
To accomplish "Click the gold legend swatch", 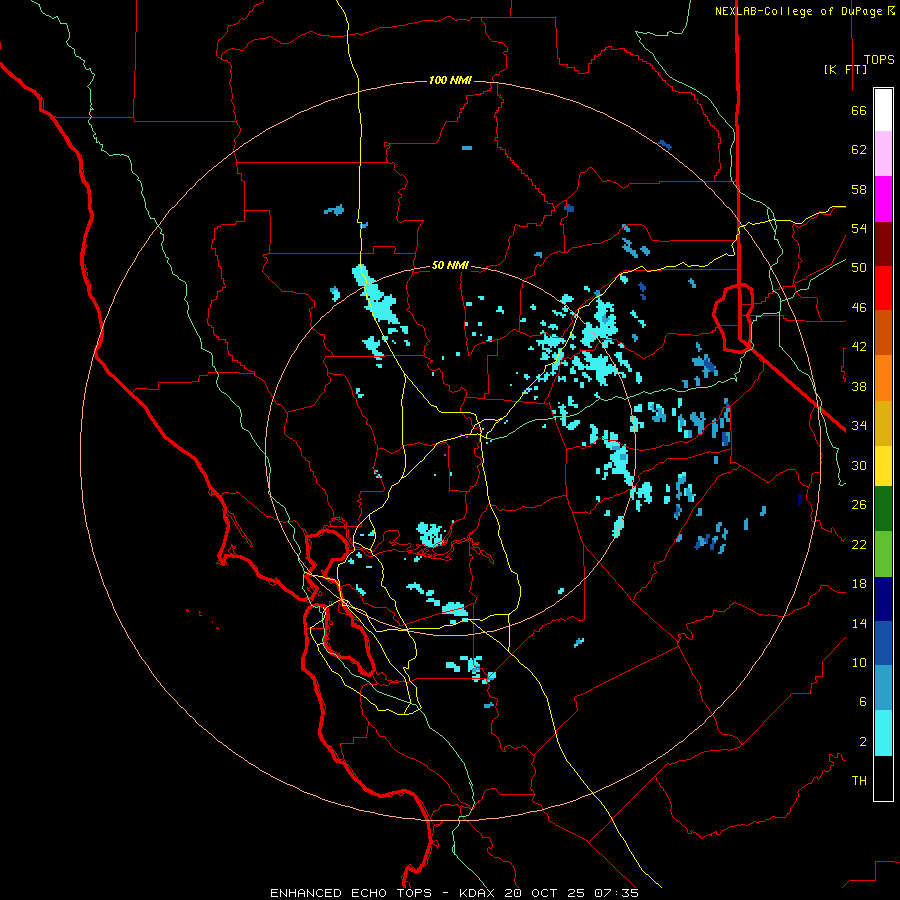I will pyautogui.click(x=883, y=423).
